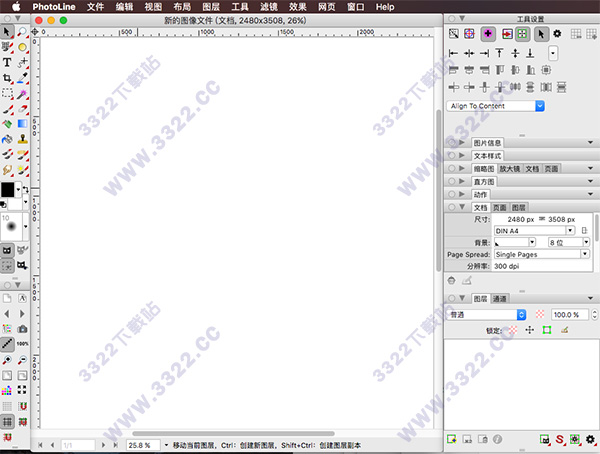Click the 25.8 % zoom field
The image size is (600, 454).
pos(142,446)
